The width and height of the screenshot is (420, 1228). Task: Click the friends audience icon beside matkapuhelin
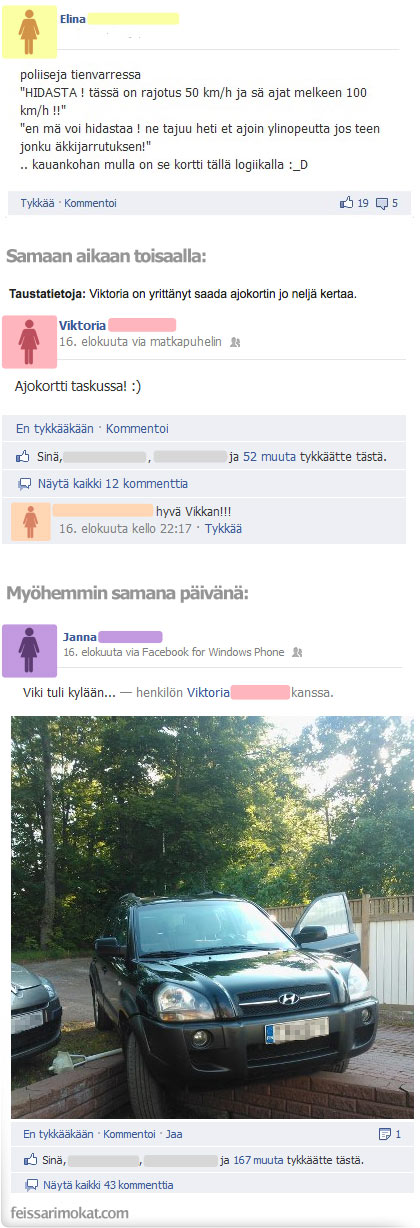point(235,342)
